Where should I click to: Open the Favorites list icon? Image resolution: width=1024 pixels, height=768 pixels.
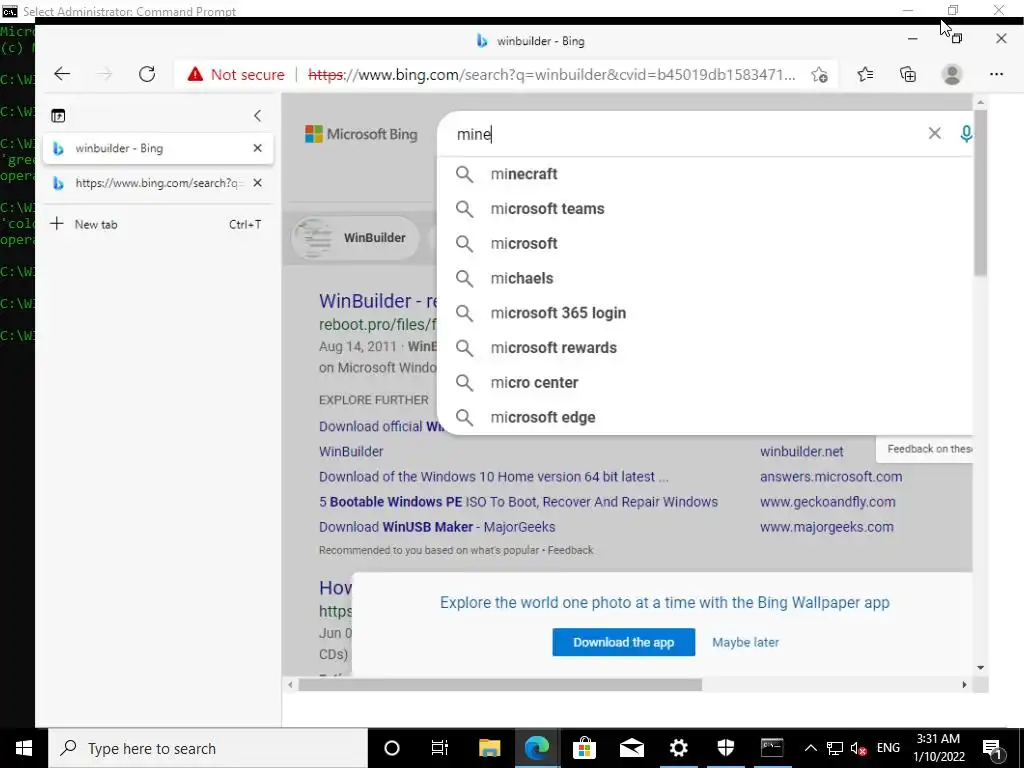[x=865, y=74]
